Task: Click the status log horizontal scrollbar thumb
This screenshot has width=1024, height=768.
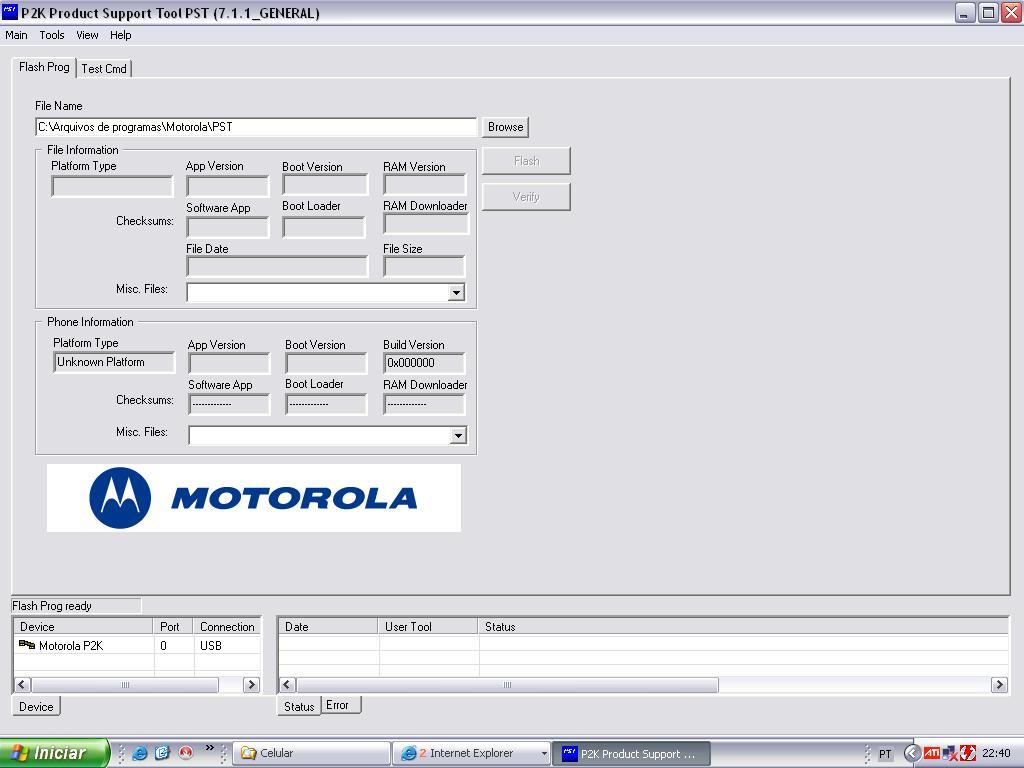Action: click(x=507, y=685)
